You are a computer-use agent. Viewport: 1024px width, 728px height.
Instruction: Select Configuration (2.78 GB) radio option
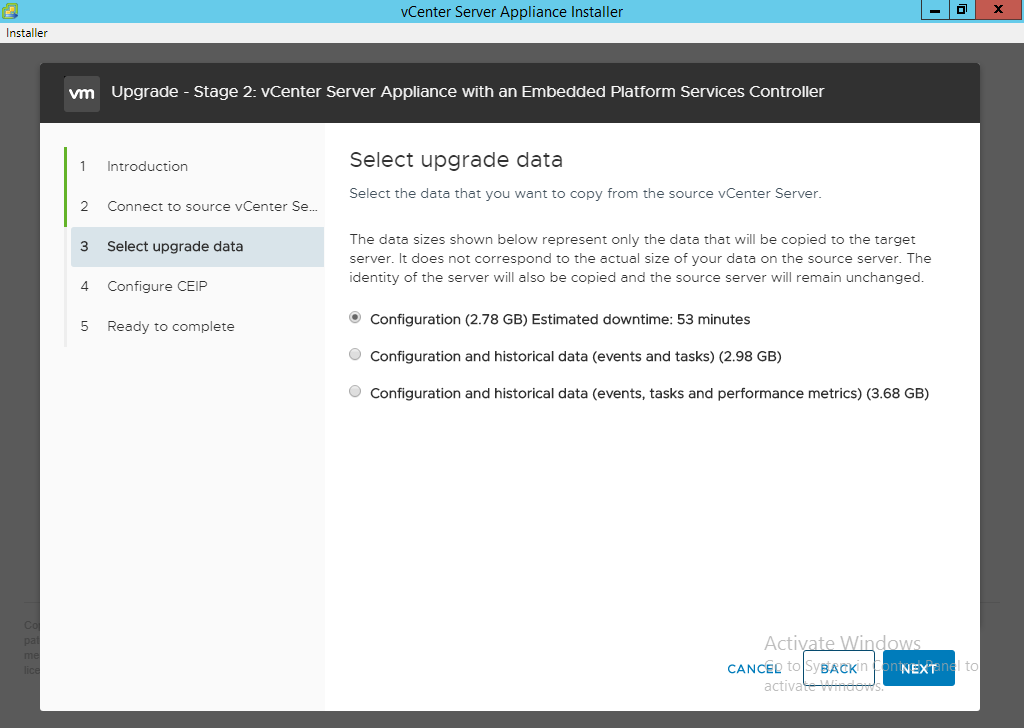(355, 317)
